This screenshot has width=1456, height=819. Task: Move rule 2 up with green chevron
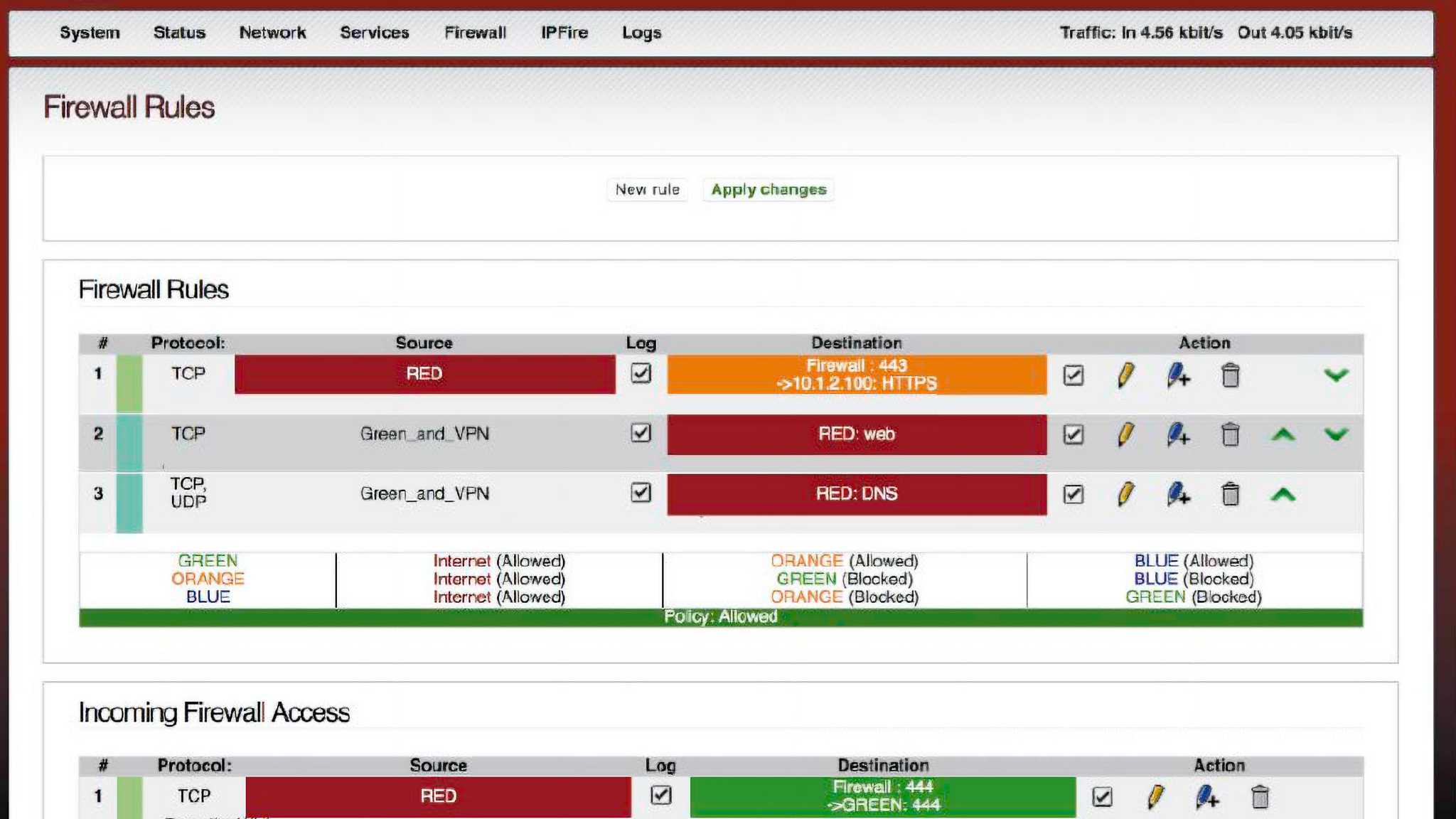point(1283,434)
